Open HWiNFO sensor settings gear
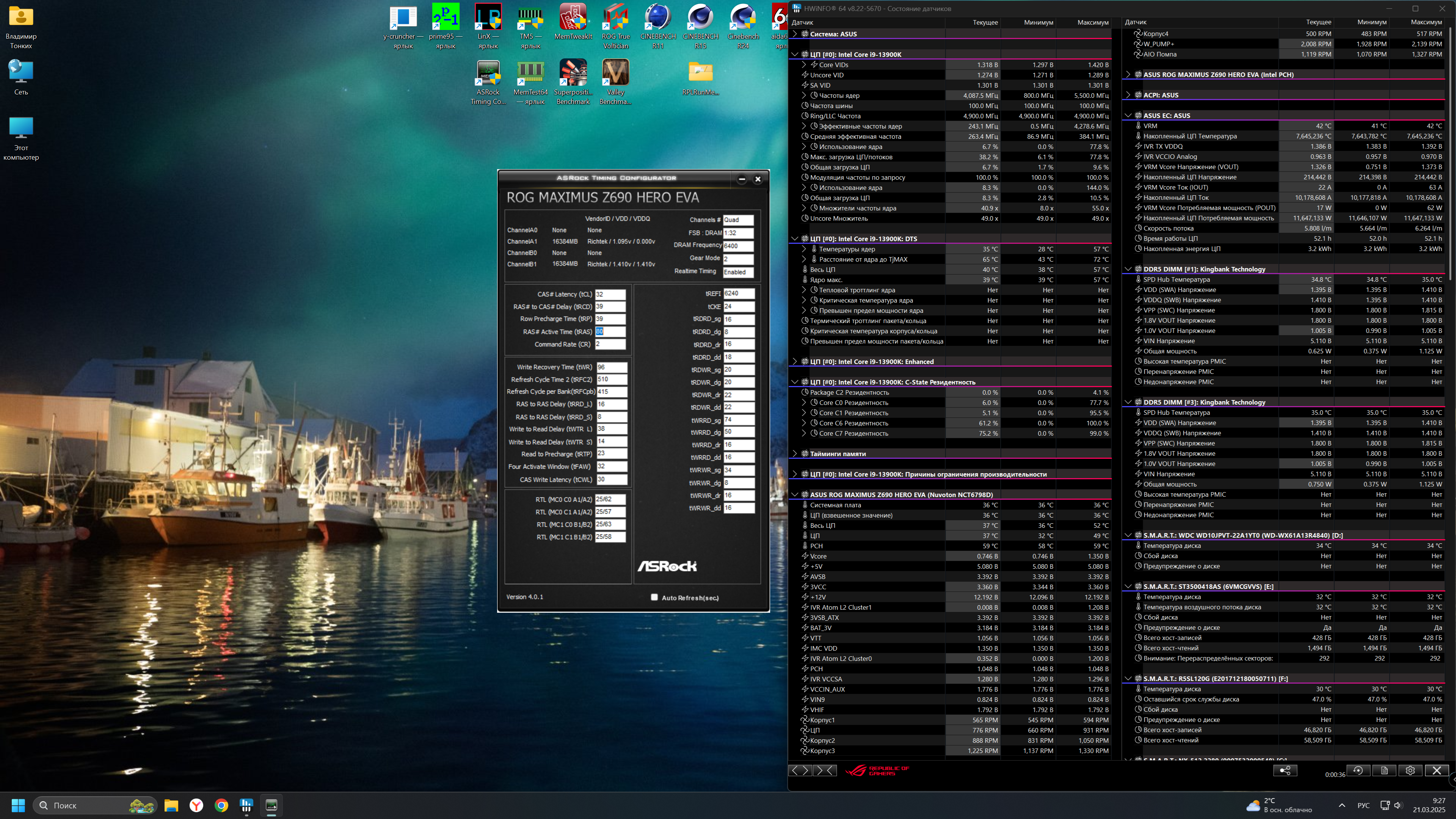 1410,770
